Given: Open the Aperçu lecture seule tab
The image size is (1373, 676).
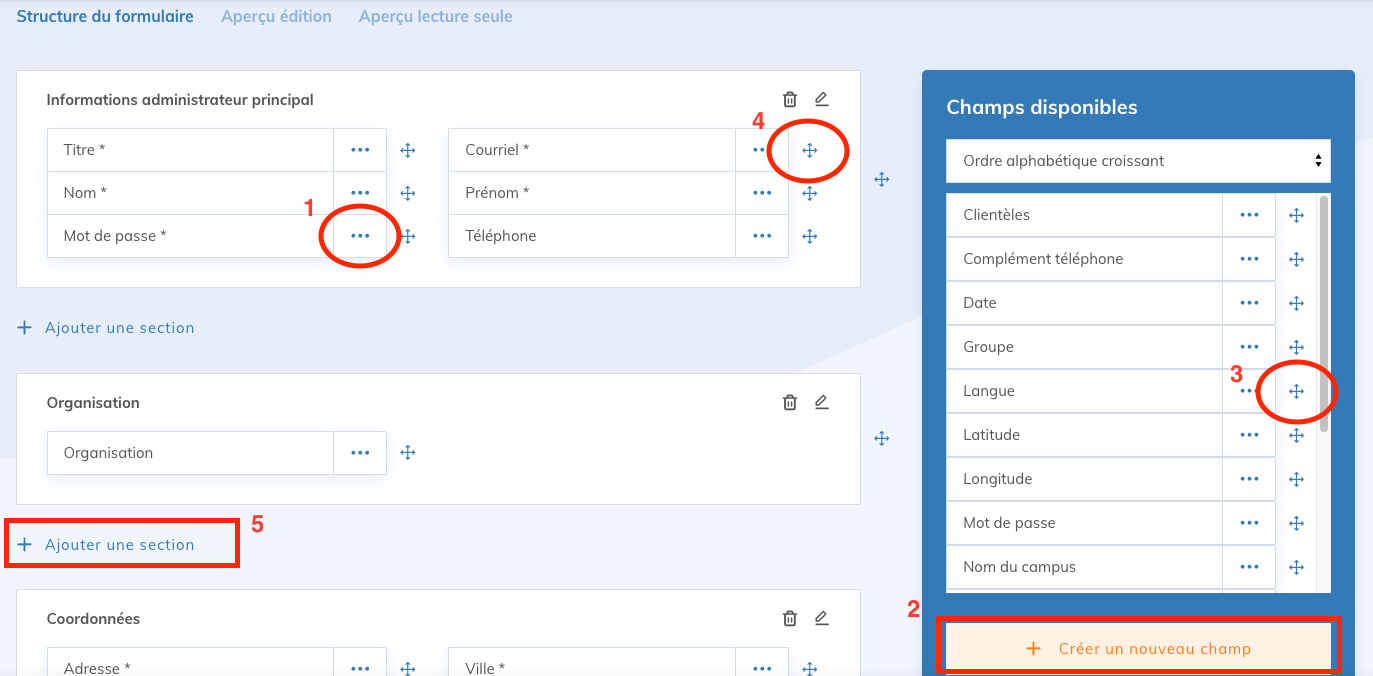Looking at the screenshot, I should (435, 17).
